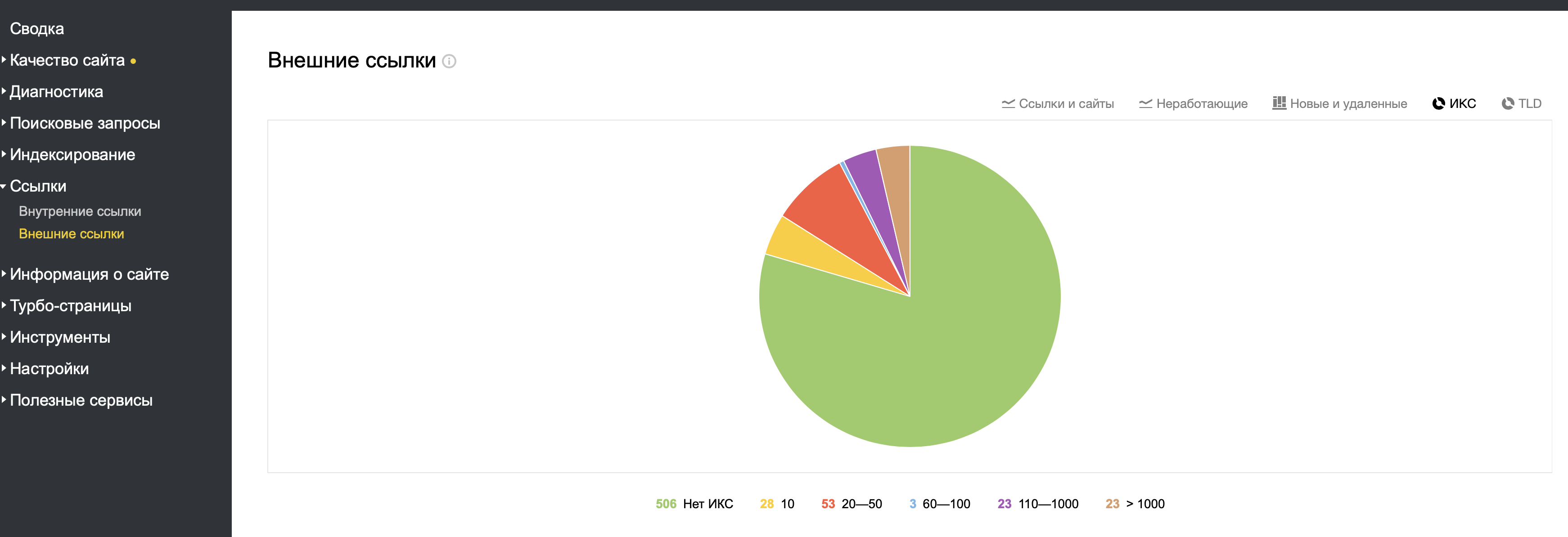The height and width of the screenshot is (537, 1568).
Task: Open Внутренние ссылки page in sidebar
Action: (x=80, y=212)
